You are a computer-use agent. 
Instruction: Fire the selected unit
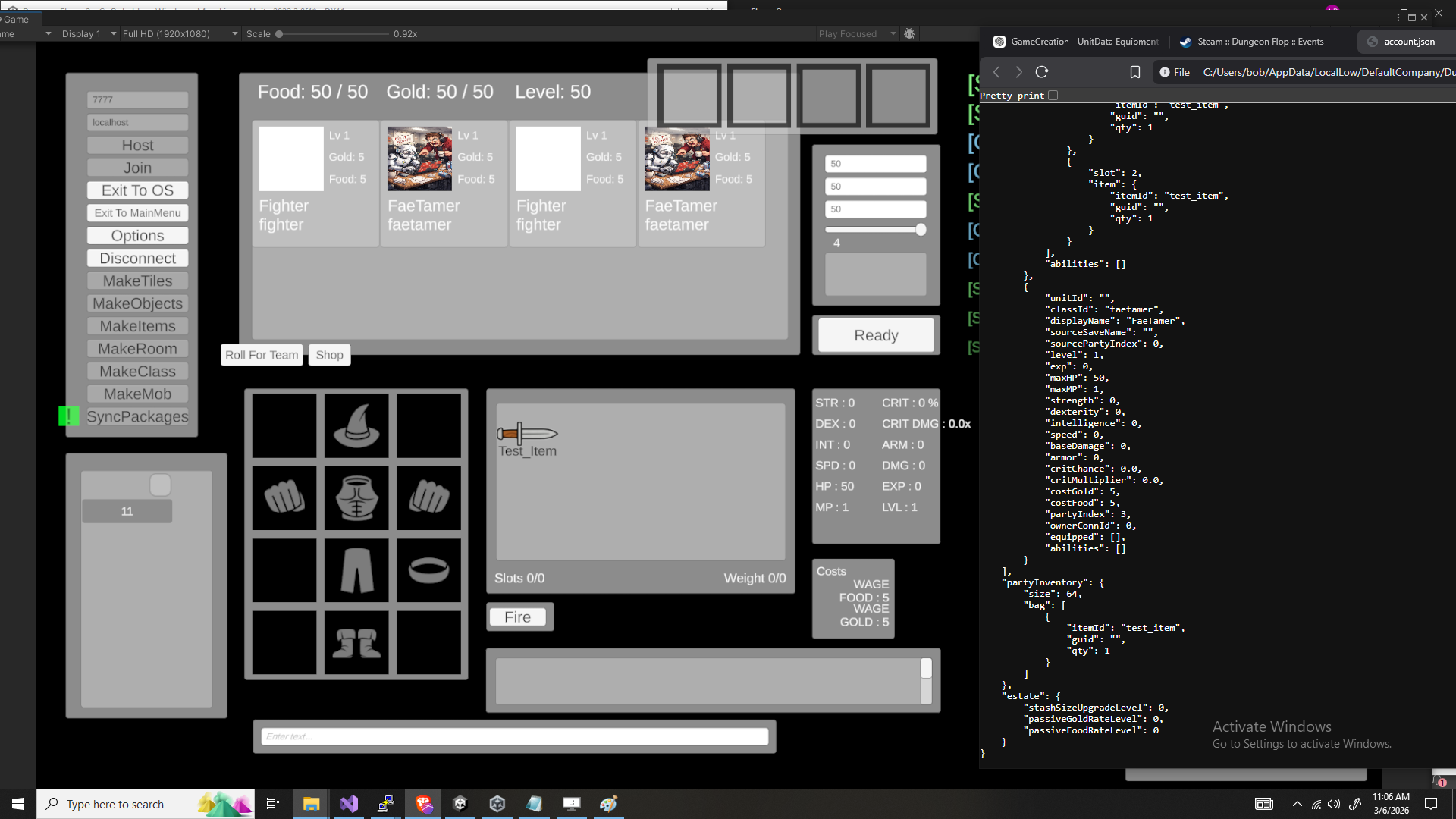click(518, 617)
